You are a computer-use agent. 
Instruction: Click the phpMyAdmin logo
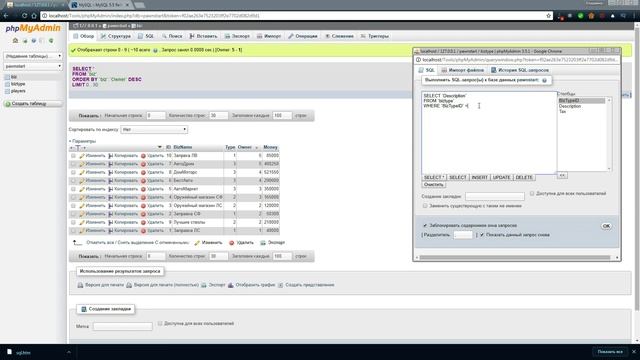click(x=33, y=28)
